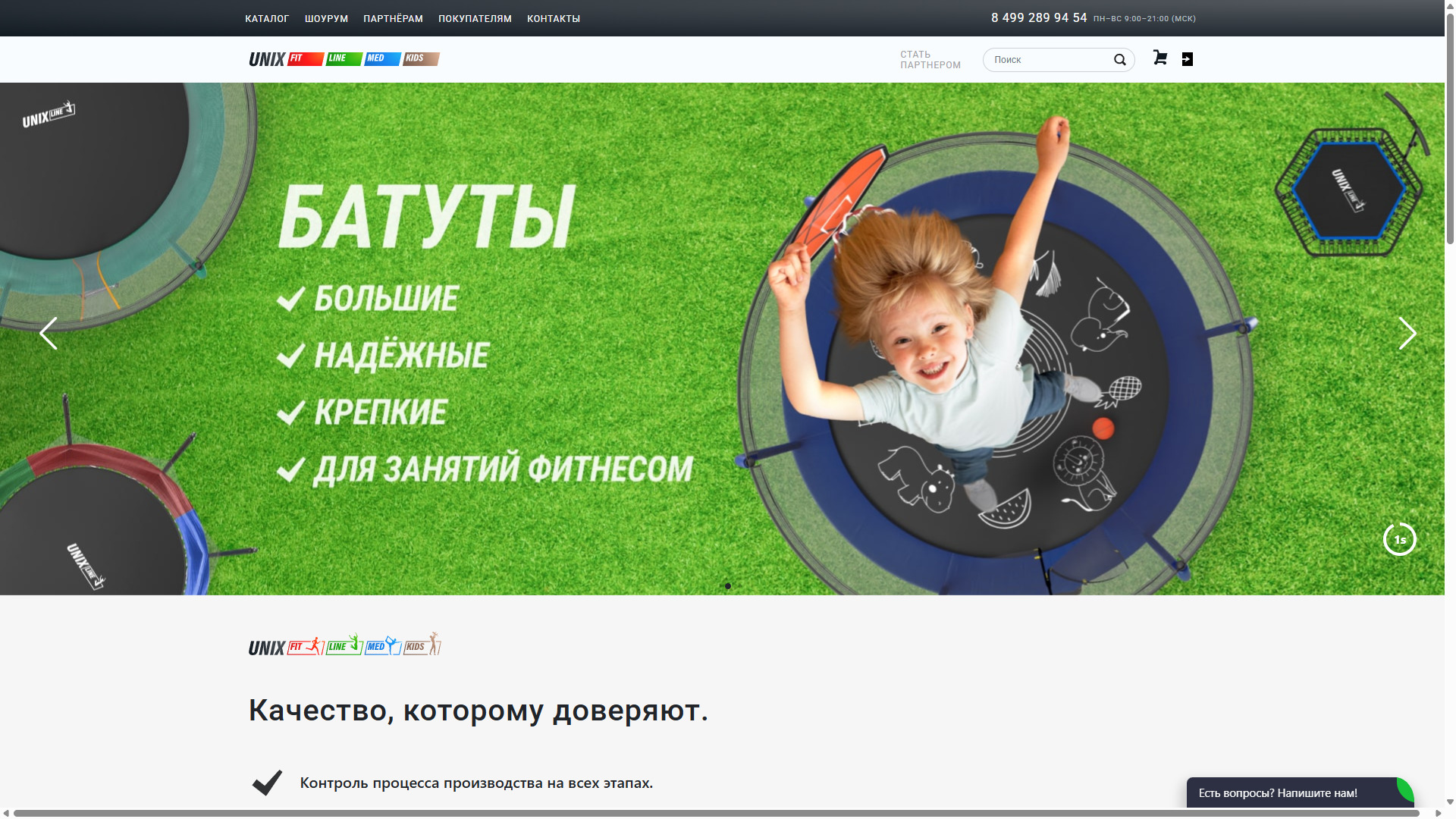Go to the previous banner slide

49,333
